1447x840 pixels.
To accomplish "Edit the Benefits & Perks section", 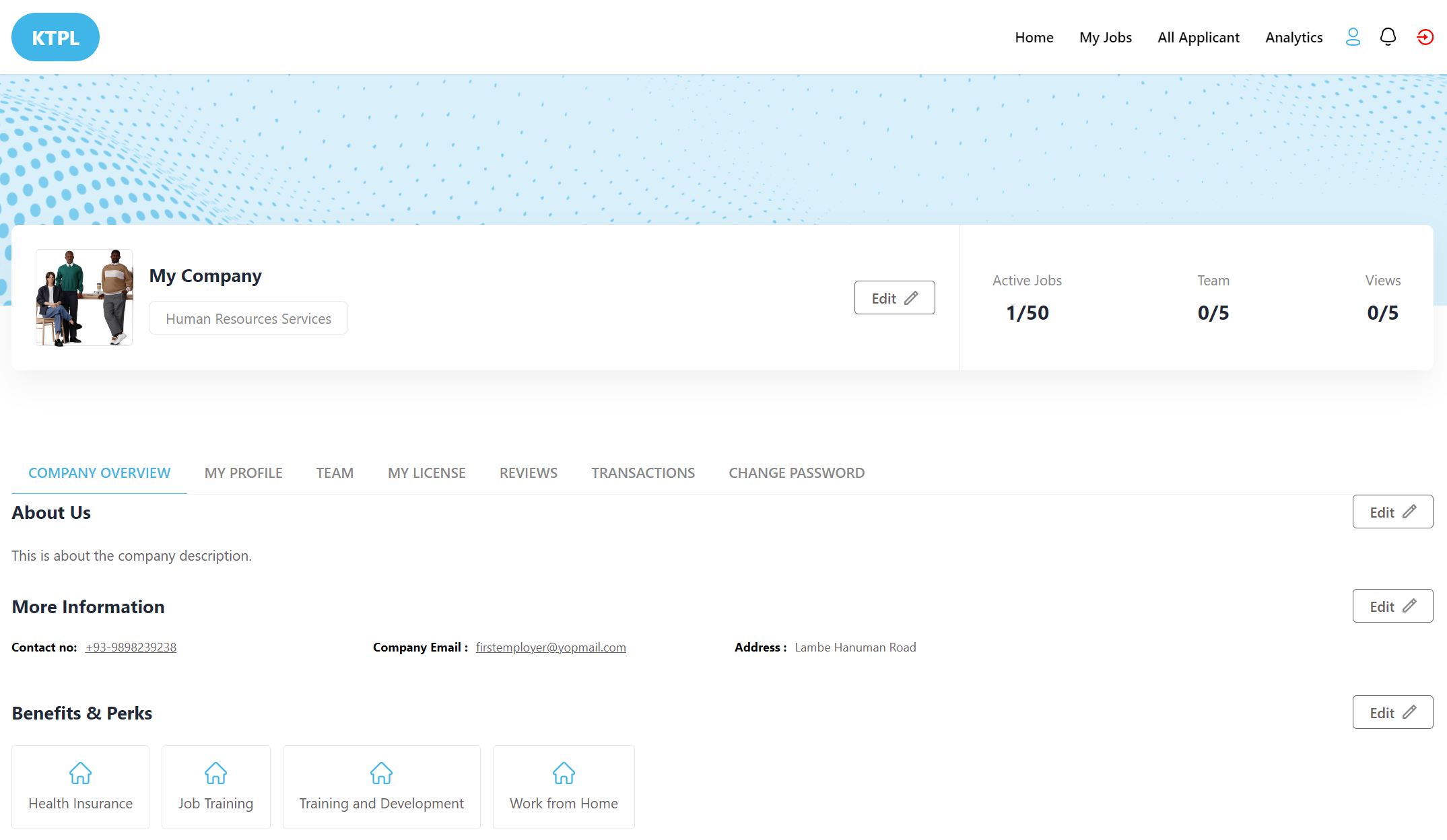I will pos(1392,713).
